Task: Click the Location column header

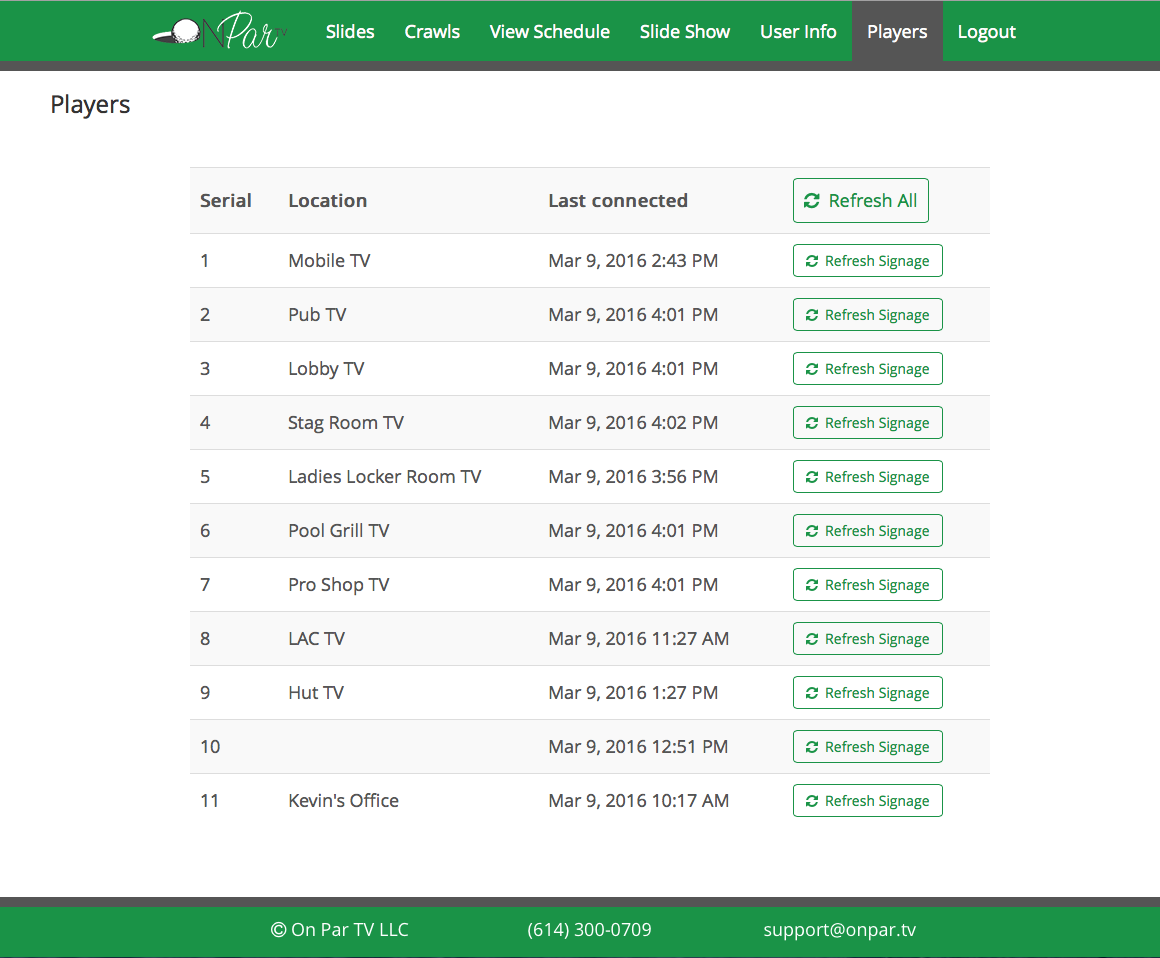Action: coord(328,200)
